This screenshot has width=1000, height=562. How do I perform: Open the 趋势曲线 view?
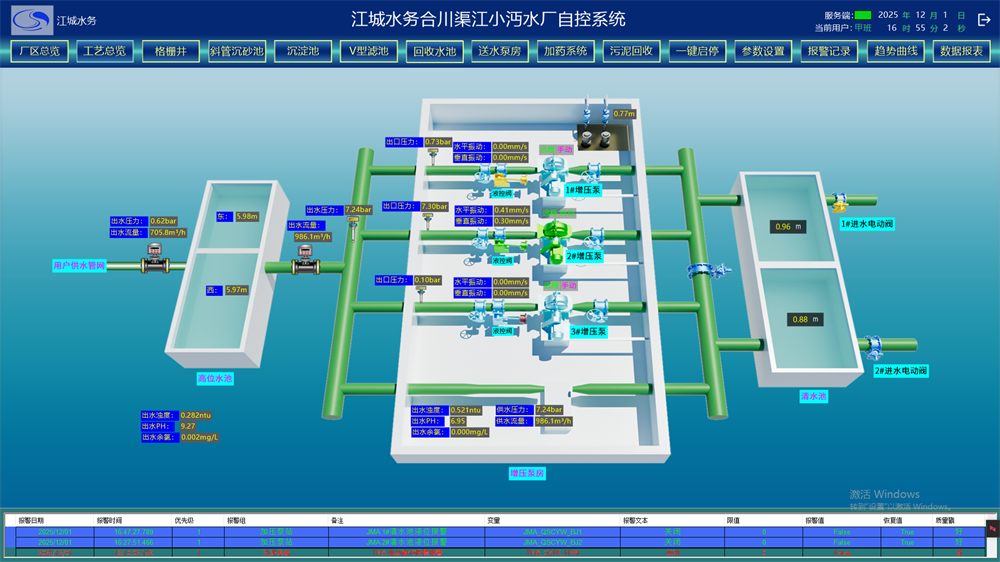click(895, 51)
